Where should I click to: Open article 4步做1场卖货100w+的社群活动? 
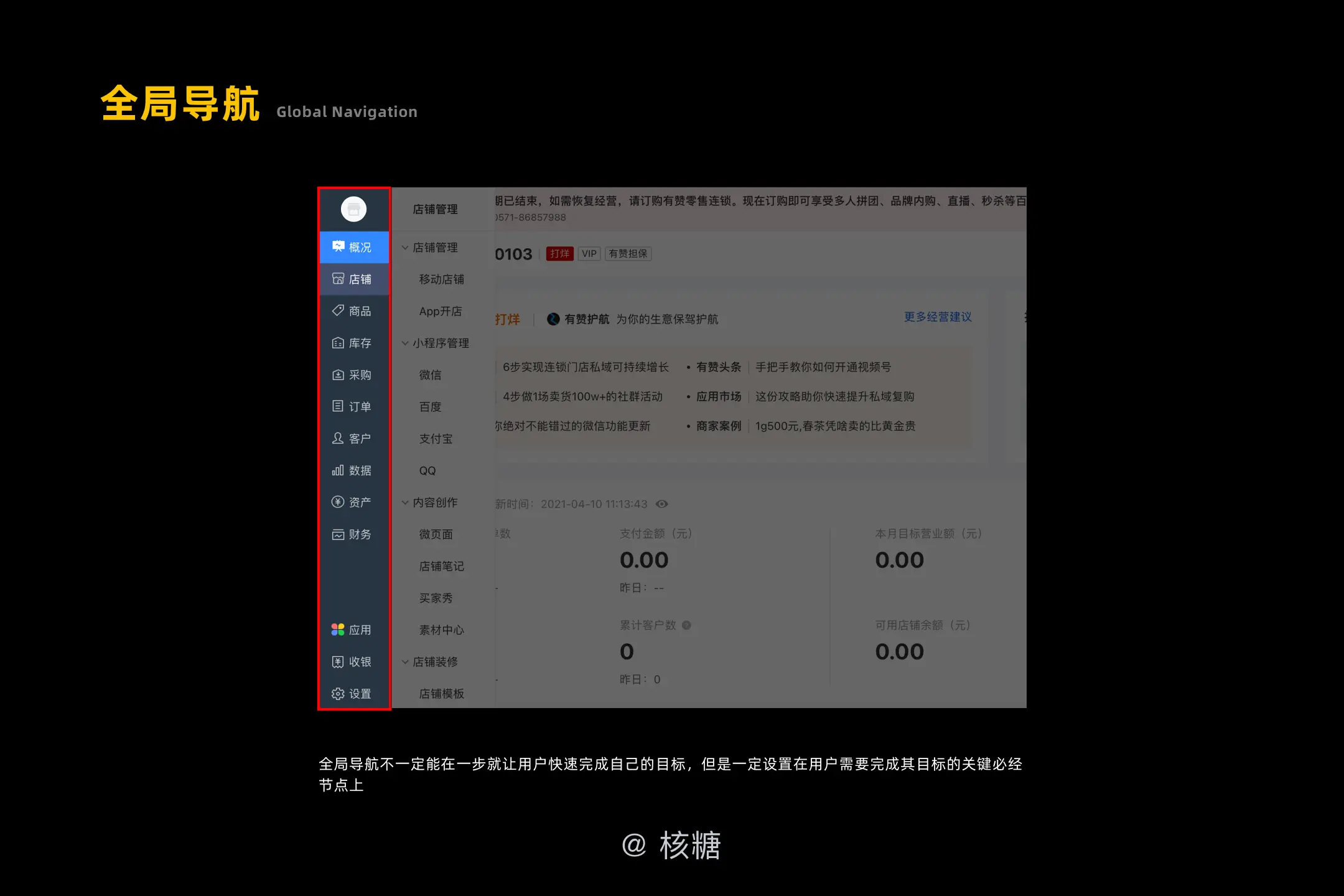(x=582, y=396)
